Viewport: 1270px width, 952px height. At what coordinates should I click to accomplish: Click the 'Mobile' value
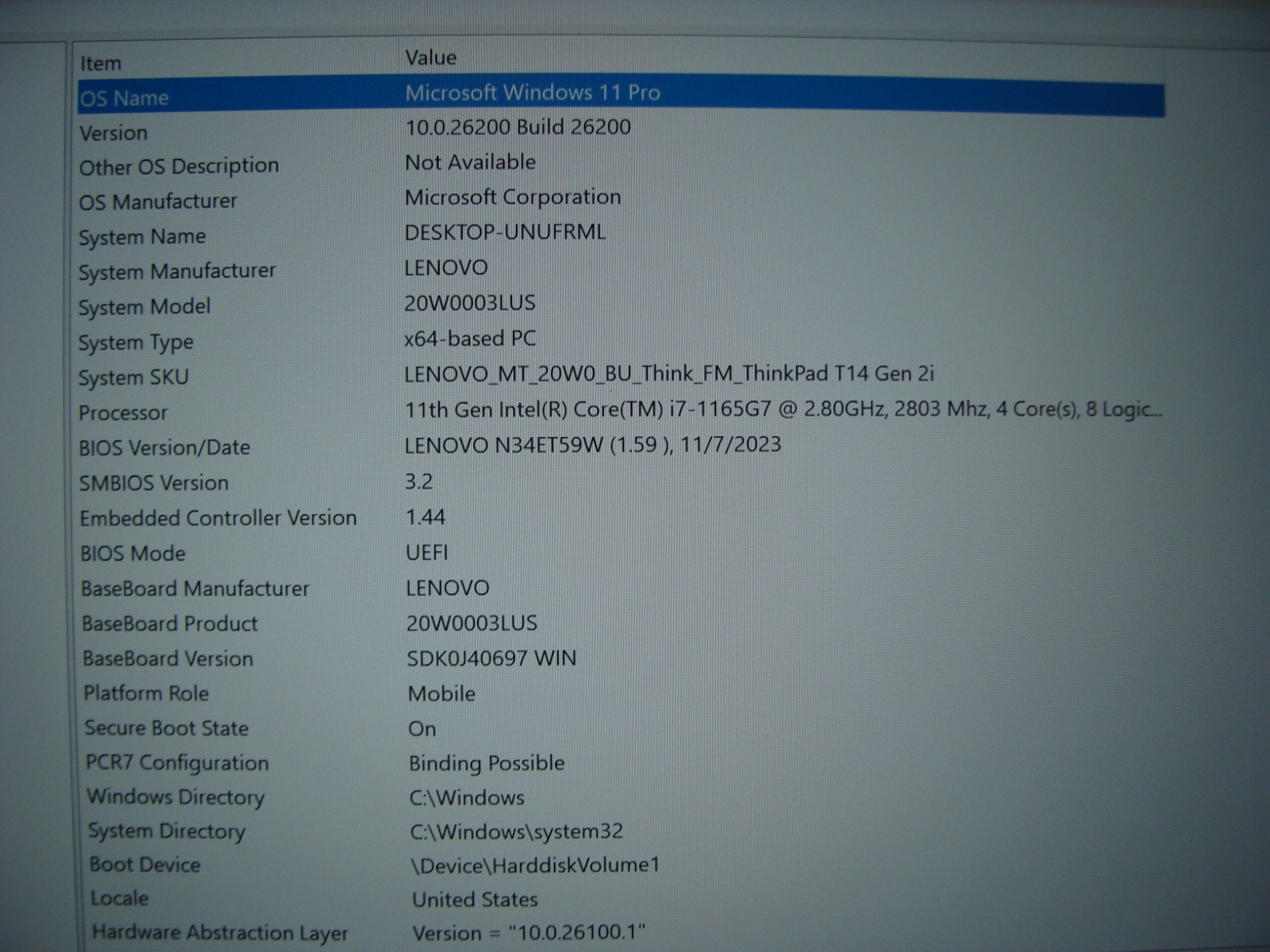[441, 693]
